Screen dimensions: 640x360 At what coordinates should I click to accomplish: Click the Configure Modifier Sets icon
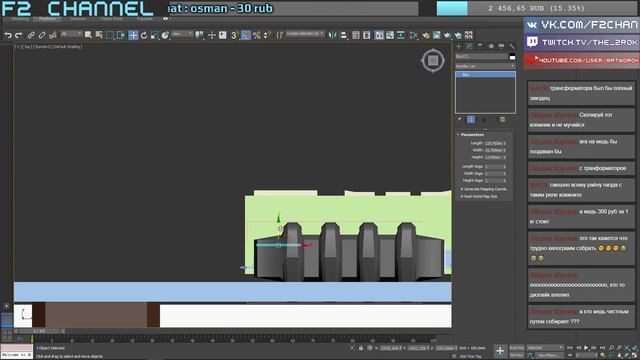click(502, 119)
